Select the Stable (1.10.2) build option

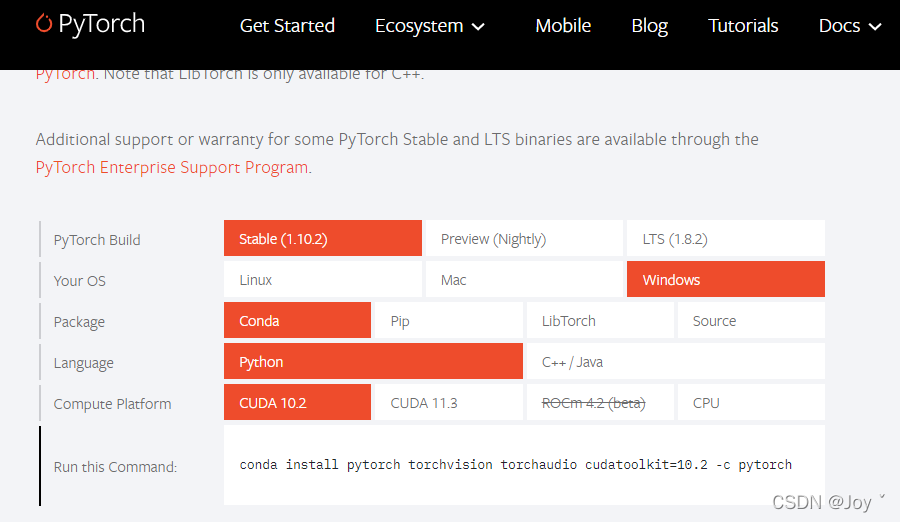[x=323, y=238]
